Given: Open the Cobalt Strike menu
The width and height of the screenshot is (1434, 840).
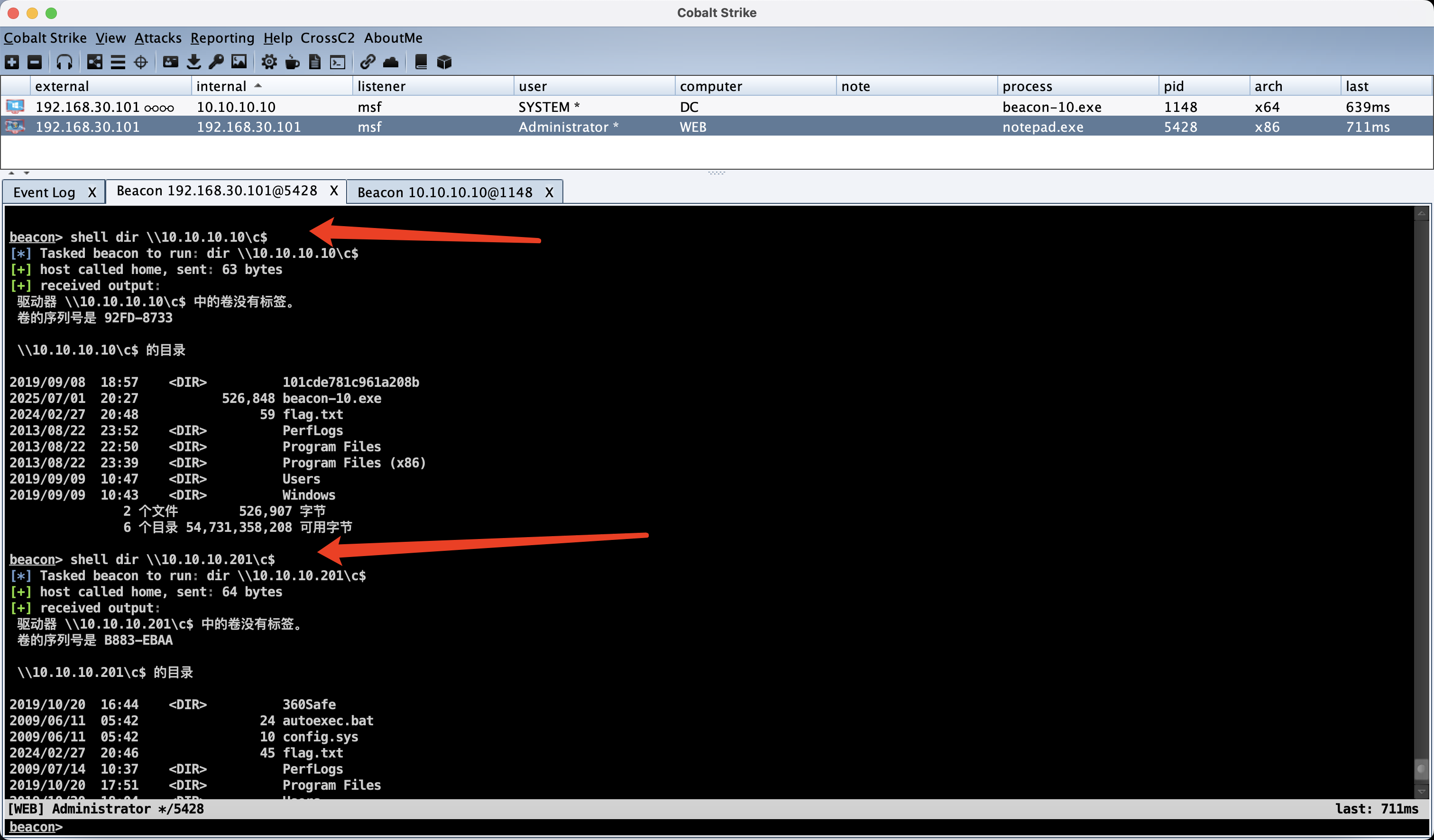Looking at the screenshot, I should tap(45, 37).
